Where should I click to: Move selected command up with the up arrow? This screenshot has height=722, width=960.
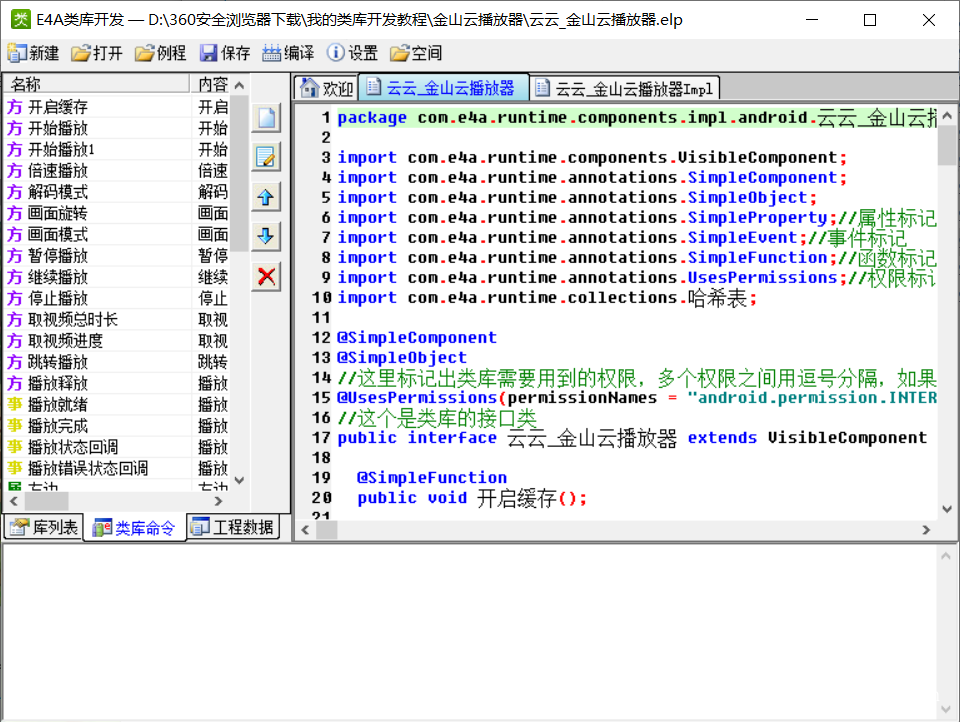266,197
